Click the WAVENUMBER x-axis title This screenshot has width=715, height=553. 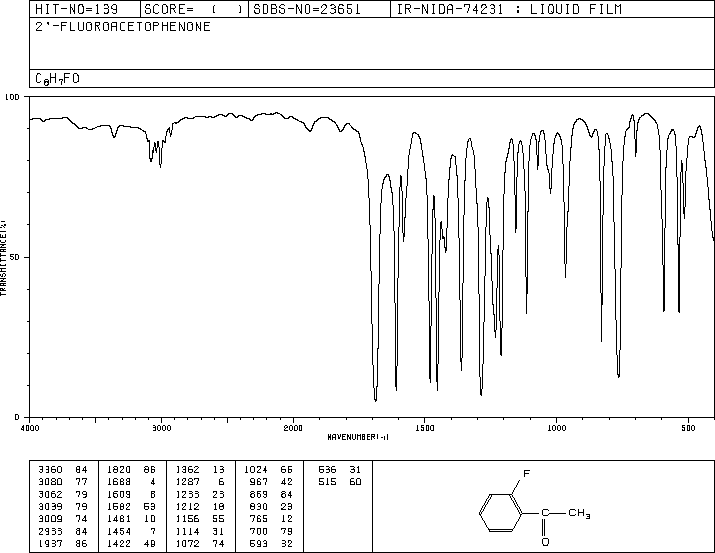tap(358, 437)
